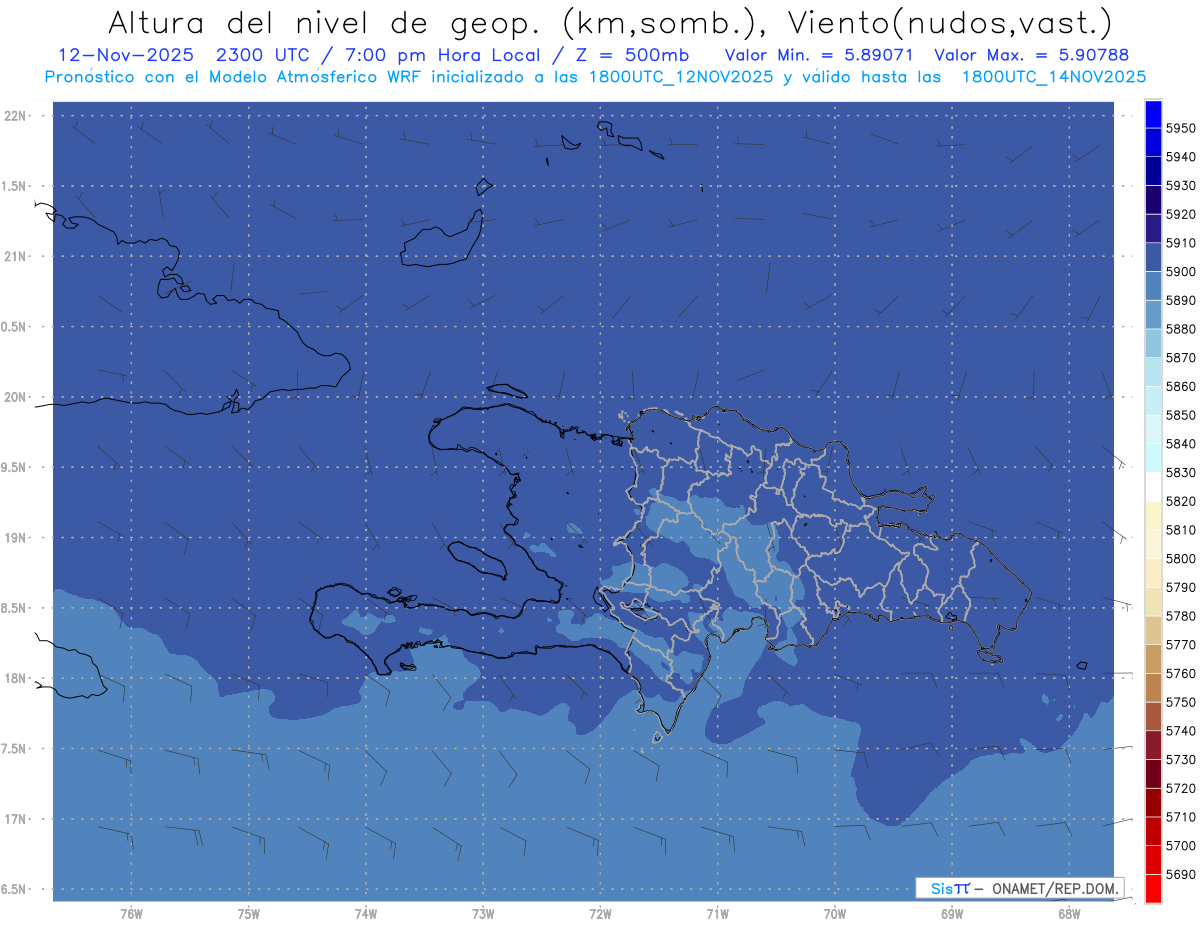Click the '5760' colorbar value
1200x927 pixels.
click(1181, 673)
